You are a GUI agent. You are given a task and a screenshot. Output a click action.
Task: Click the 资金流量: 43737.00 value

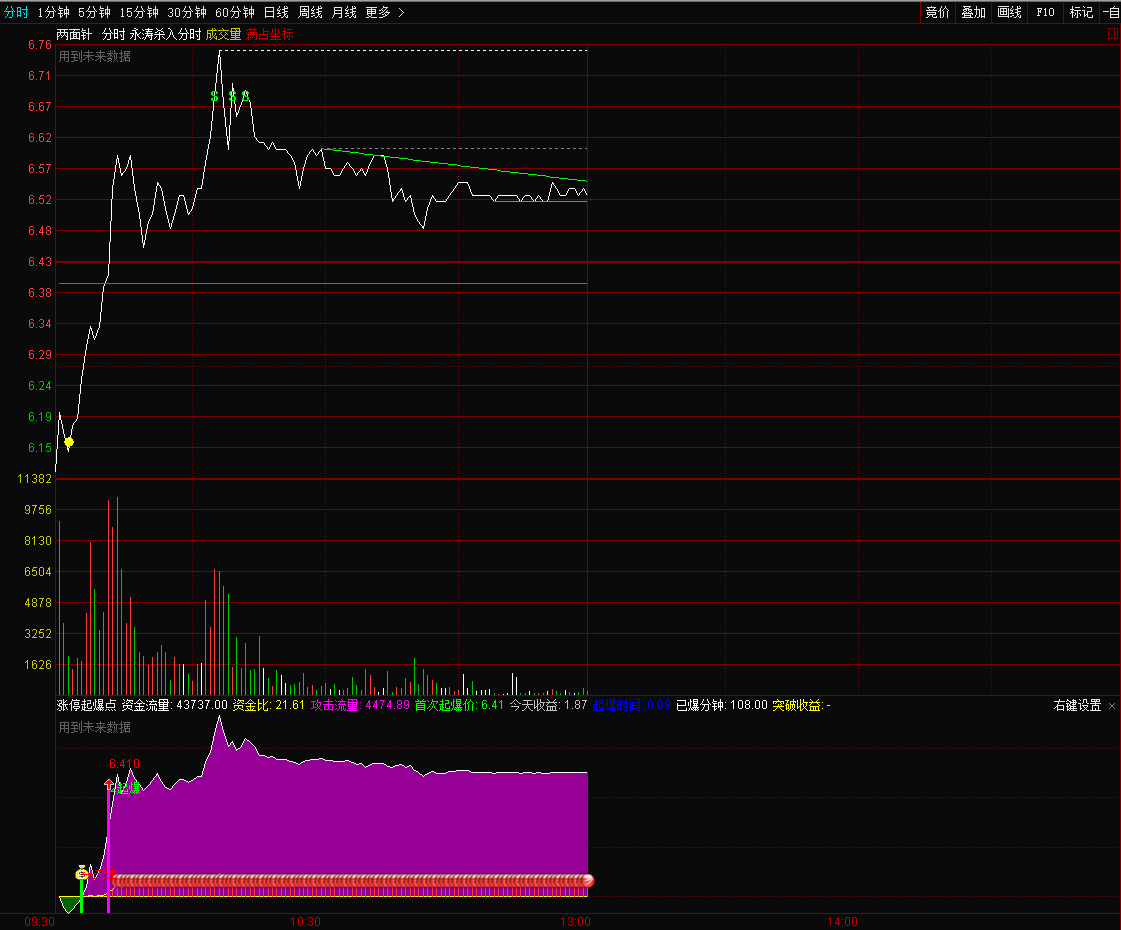coord(174,706)
